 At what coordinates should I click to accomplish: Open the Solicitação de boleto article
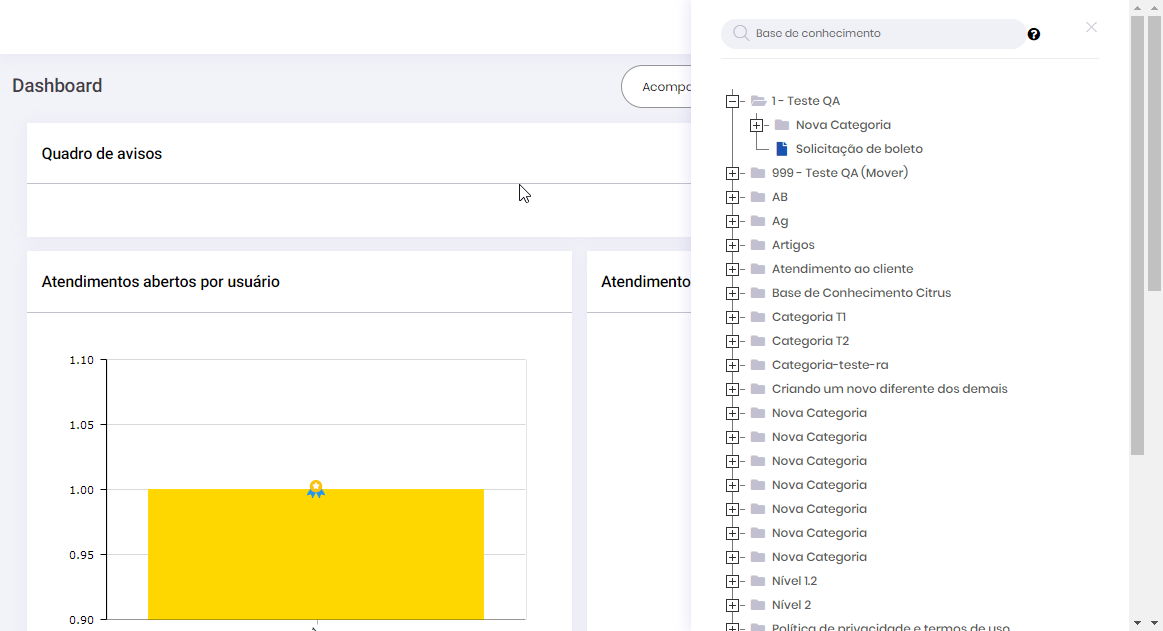(859, 149)
